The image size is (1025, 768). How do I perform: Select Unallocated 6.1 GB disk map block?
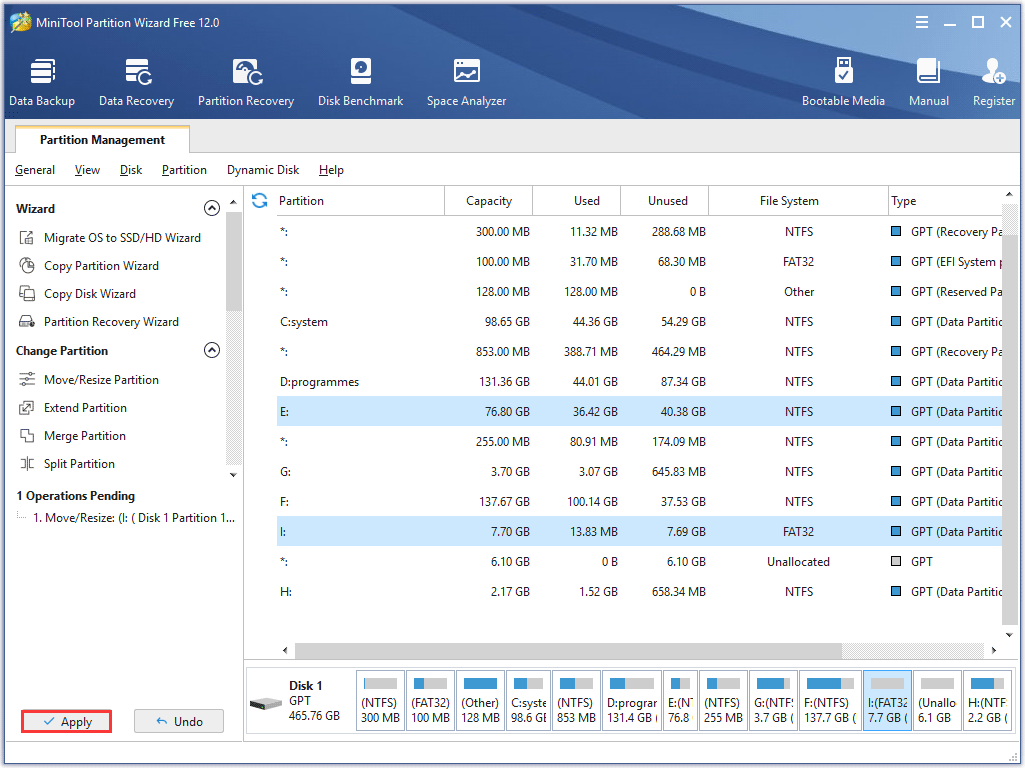[937, 700]
